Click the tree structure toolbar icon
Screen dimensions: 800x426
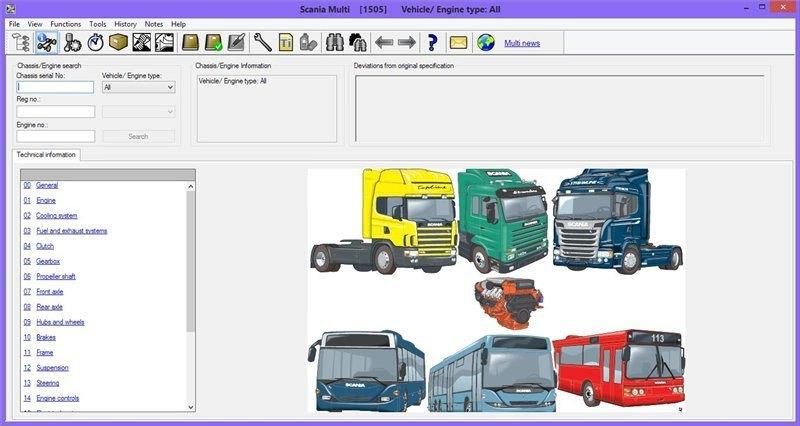pos(21,43)
